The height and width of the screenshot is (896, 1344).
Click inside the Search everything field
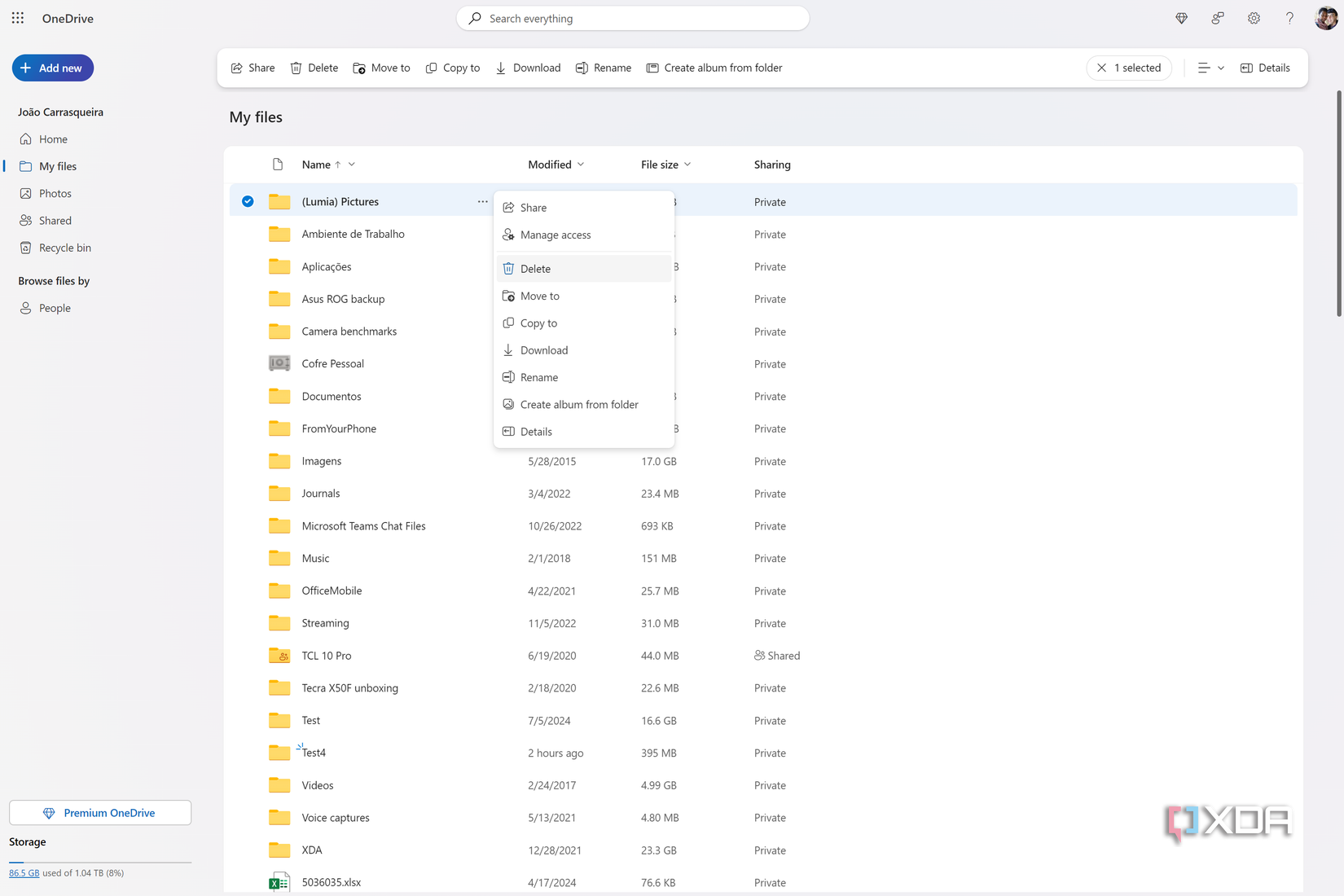(633, 18)
